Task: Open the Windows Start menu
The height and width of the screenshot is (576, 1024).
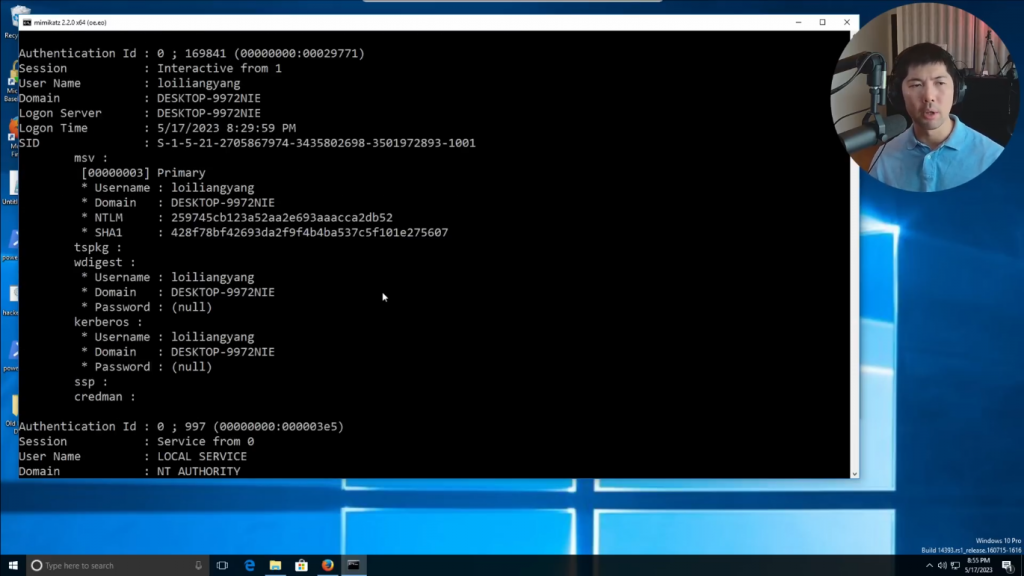Action: point(13,566)
